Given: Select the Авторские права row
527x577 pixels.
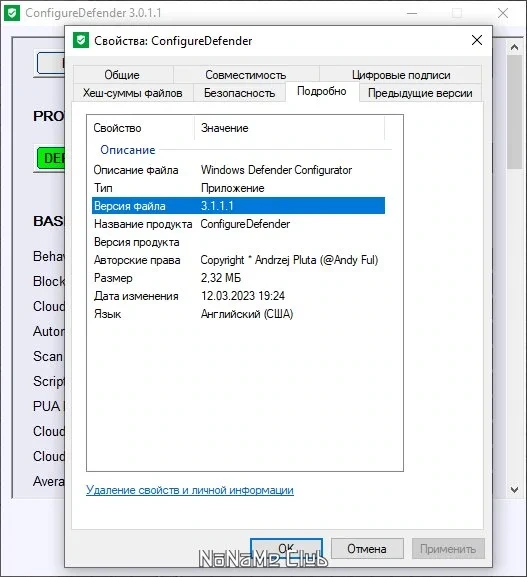Looking at the screenshot, I should point(238,260).
